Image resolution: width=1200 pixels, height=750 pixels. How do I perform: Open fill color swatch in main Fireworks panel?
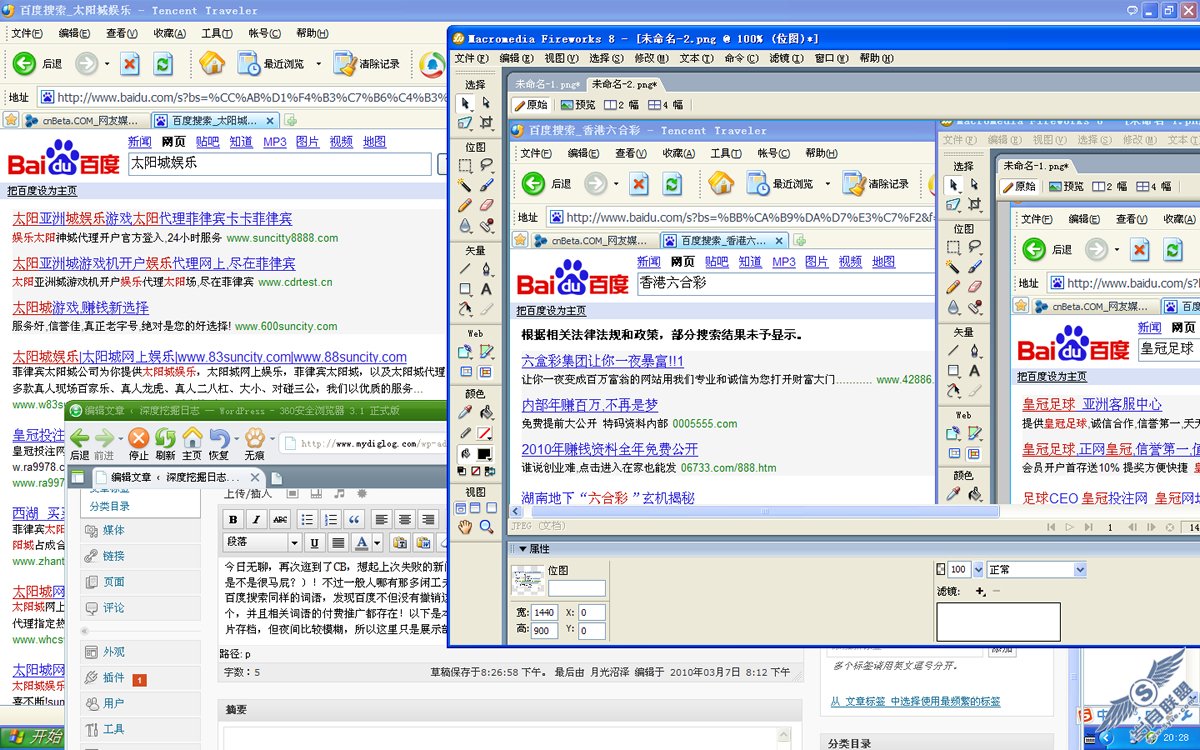(485, 454)
